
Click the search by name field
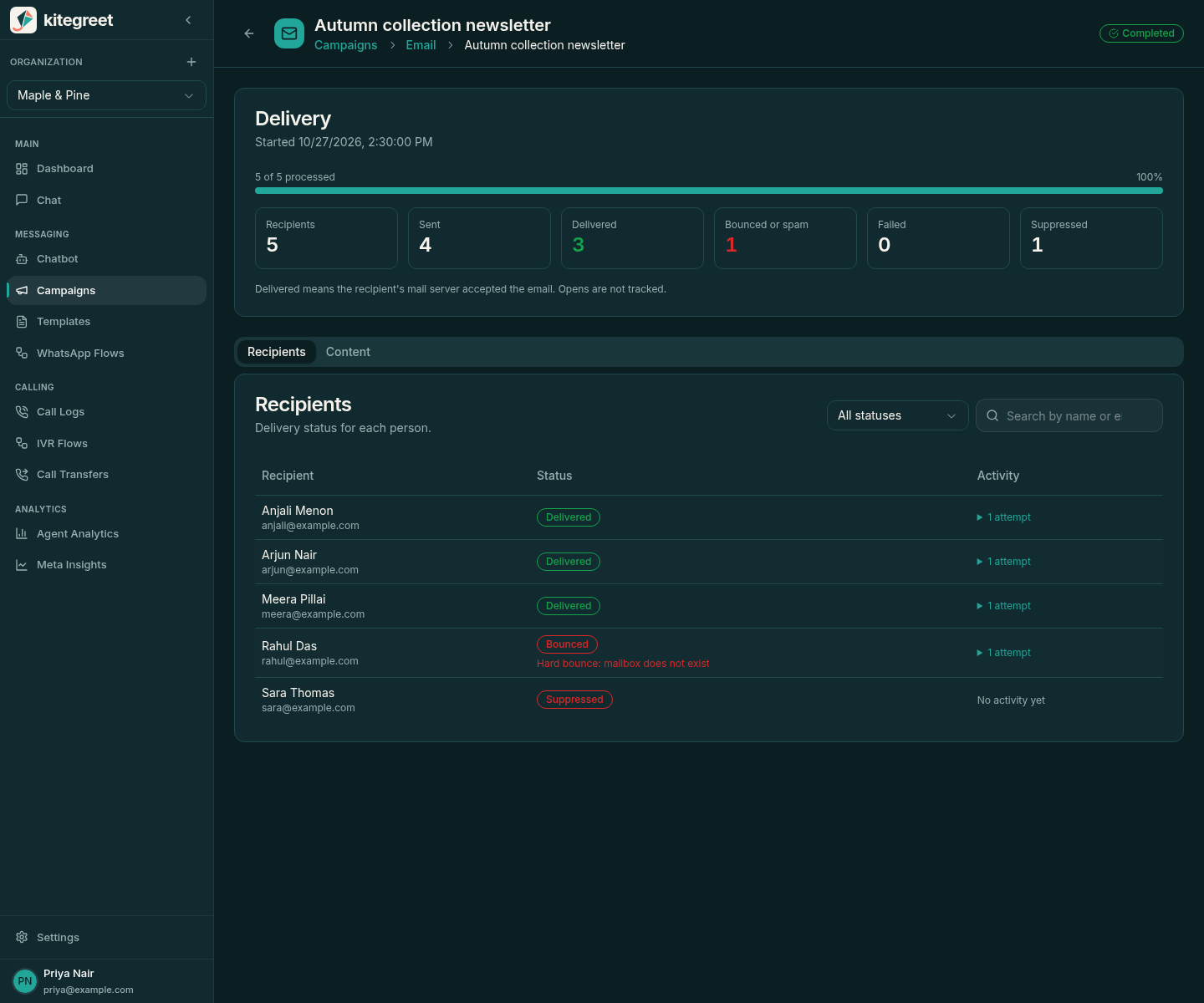(1069, 415)
